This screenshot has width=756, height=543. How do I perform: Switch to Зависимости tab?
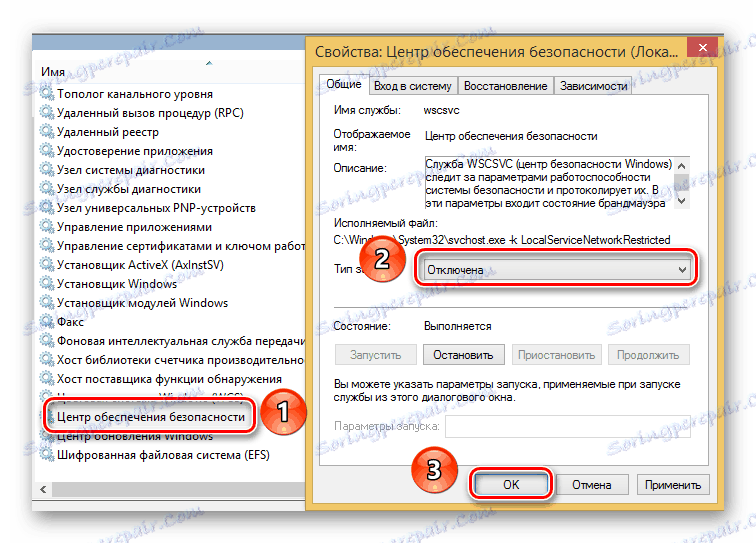(x=594, y=86)
